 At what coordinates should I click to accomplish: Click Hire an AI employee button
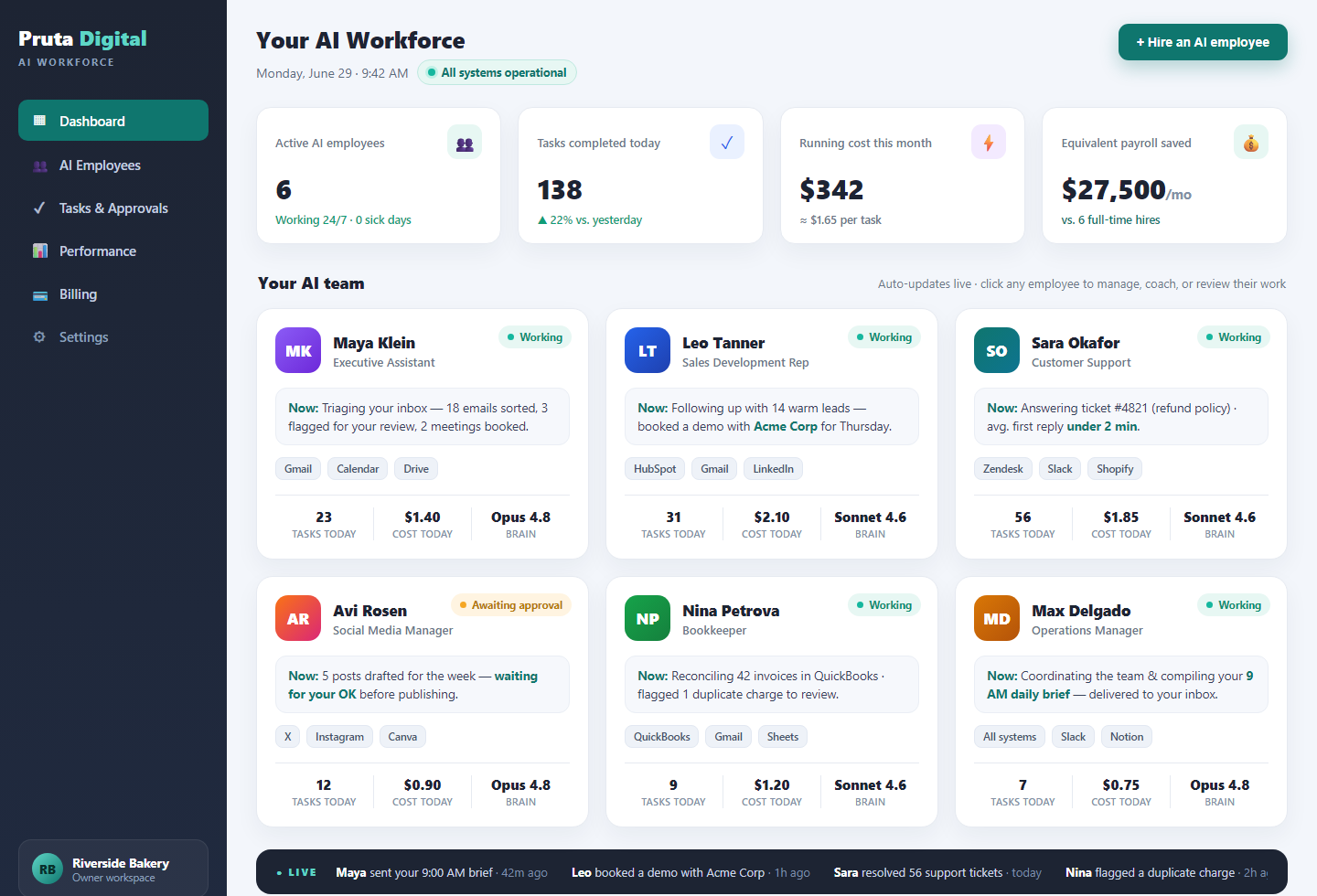point(1203,42)
